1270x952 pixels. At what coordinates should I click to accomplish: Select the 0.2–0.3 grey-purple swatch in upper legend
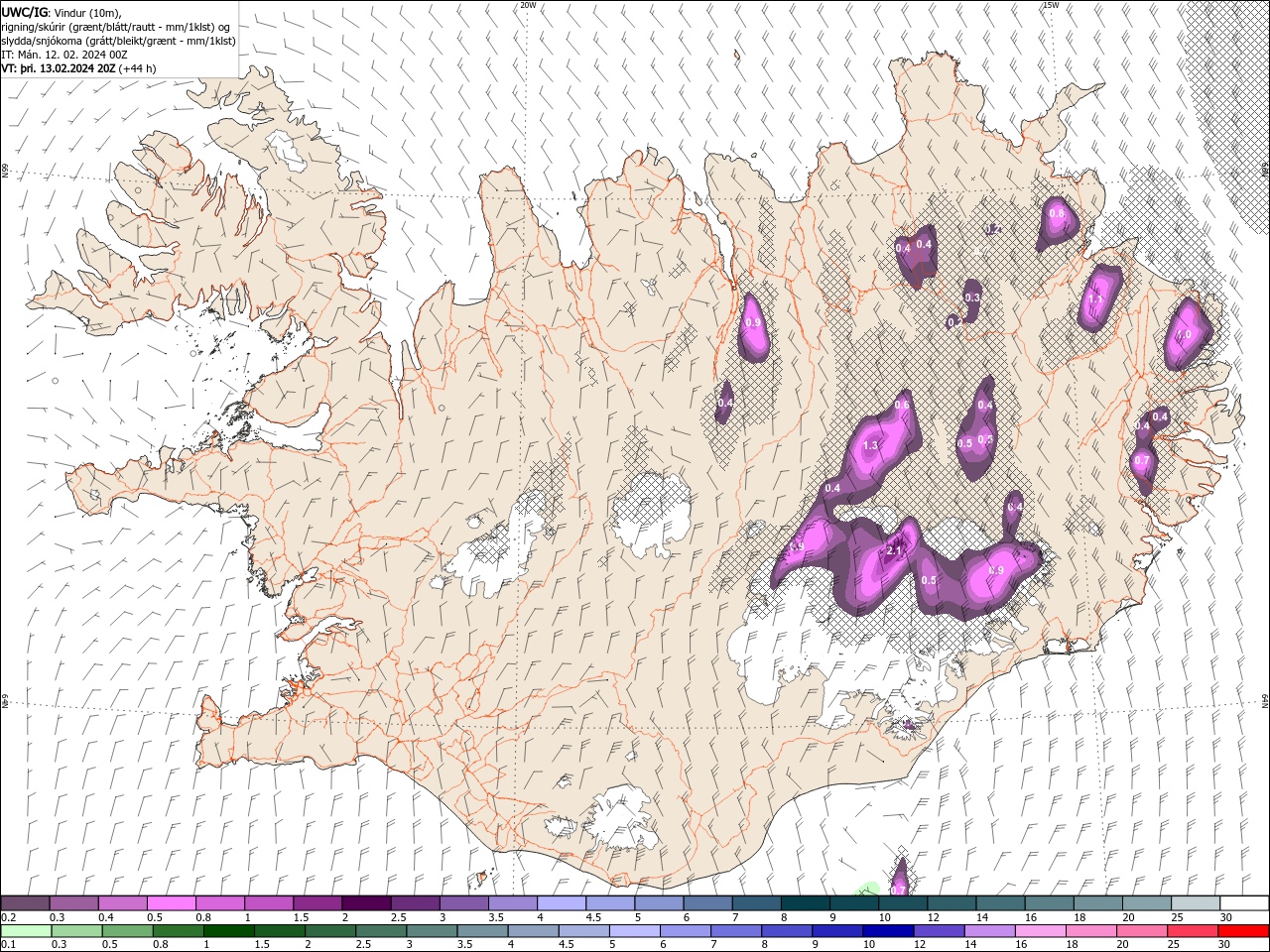click(x=26, y=903)
